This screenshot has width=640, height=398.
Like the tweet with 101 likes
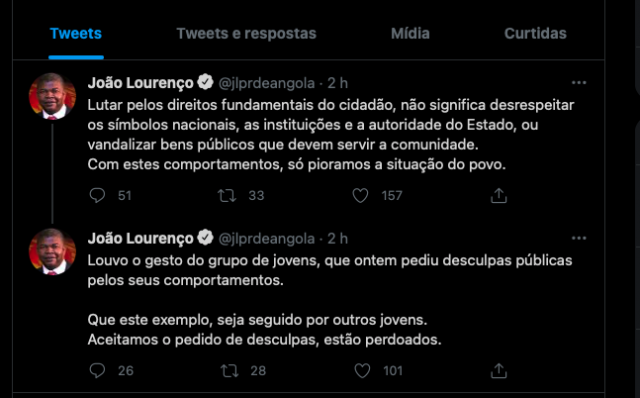362,370
